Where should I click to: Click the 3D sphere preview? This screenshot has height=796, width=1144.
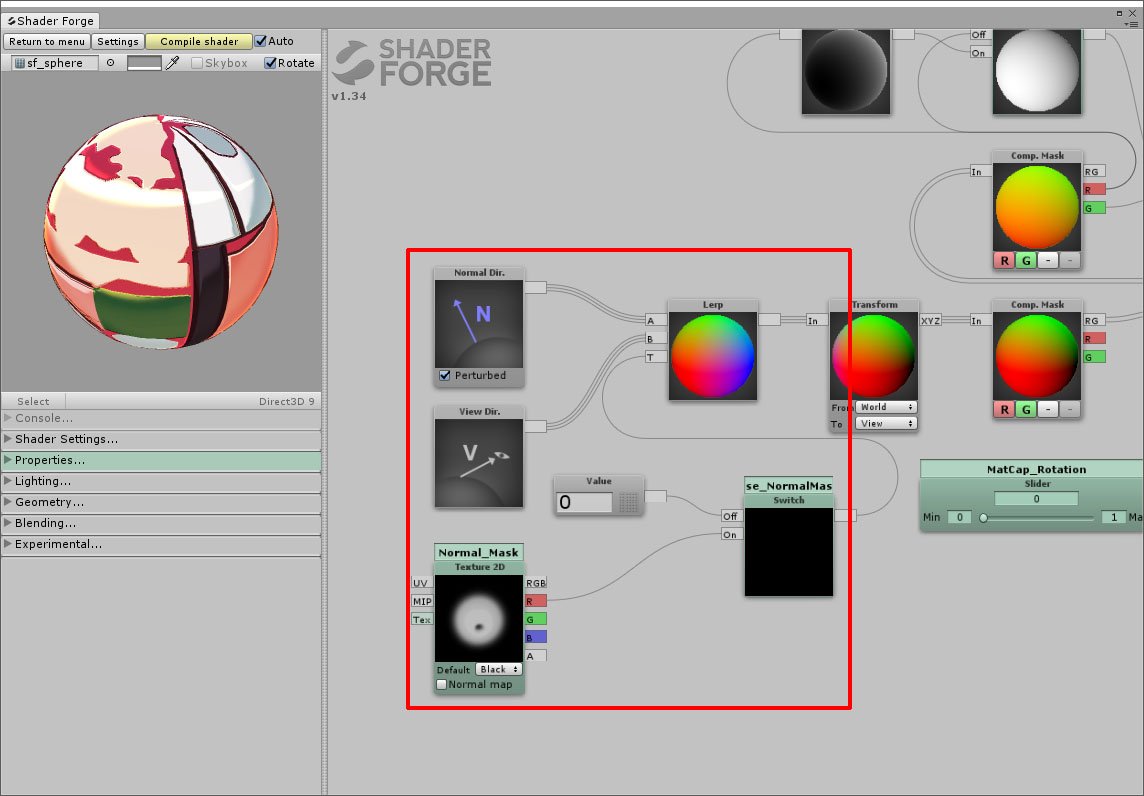coord(161,231)
